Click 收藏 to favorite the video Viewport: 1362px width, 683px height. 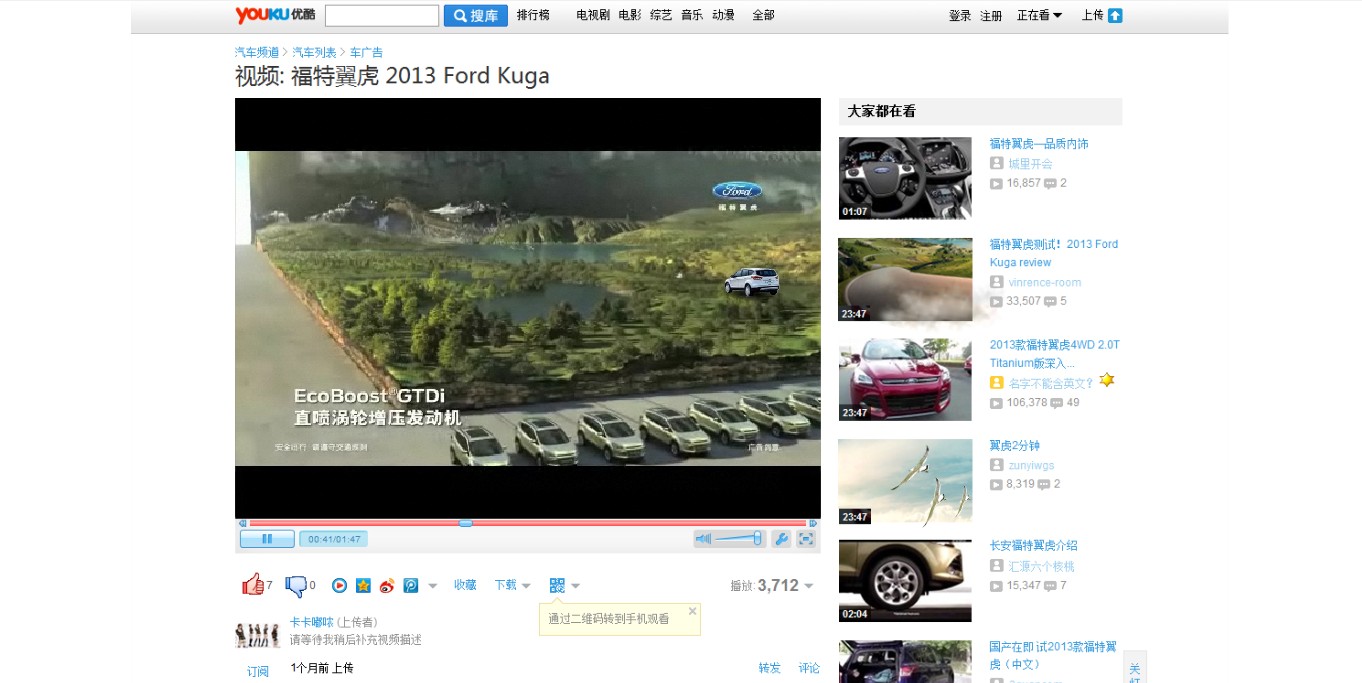pyautogui.click(x=465, y=585)
